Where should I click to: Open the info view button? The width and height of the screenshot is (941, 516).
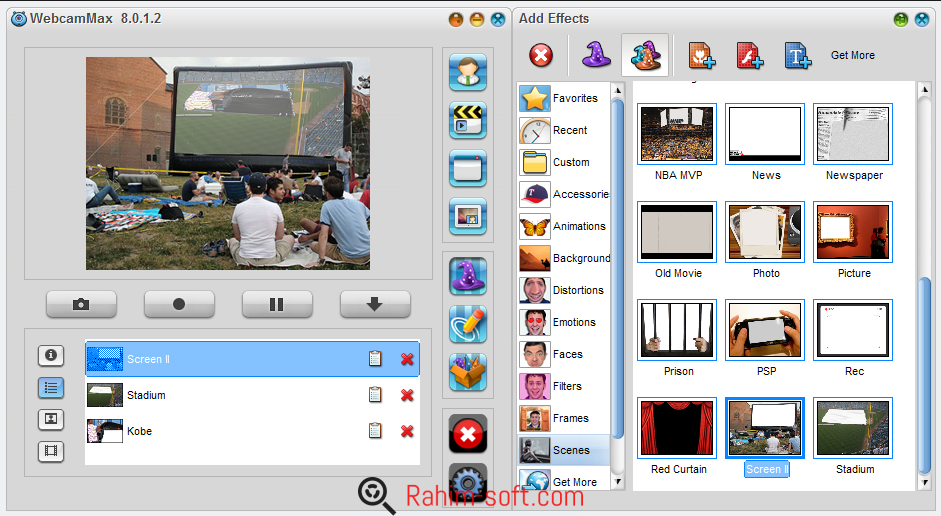pyautogui.click(x=51, y=355)
